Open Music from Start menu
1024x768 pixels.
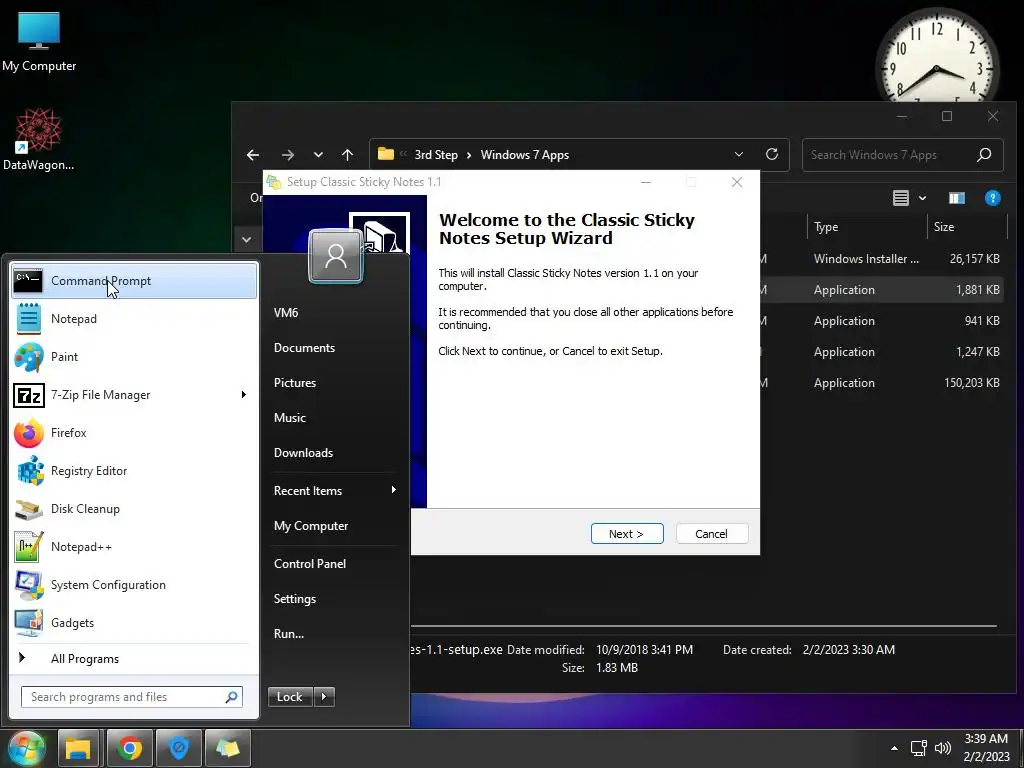[x=289, y=418]
